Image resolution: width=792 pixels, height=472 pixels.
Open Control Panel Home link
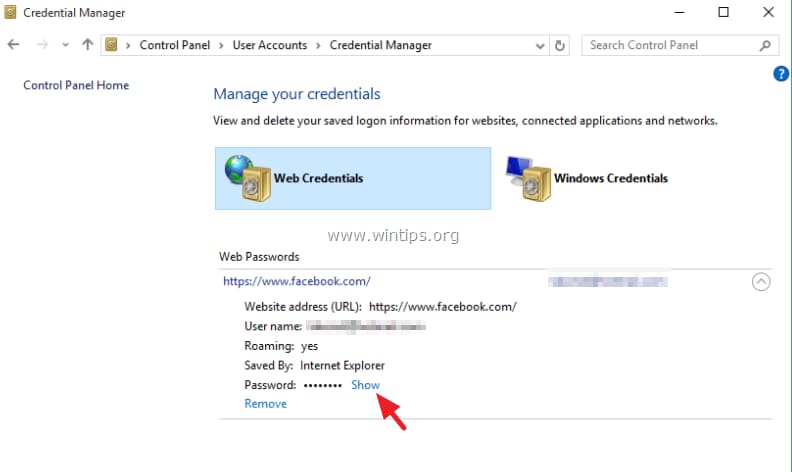(76, 85)
